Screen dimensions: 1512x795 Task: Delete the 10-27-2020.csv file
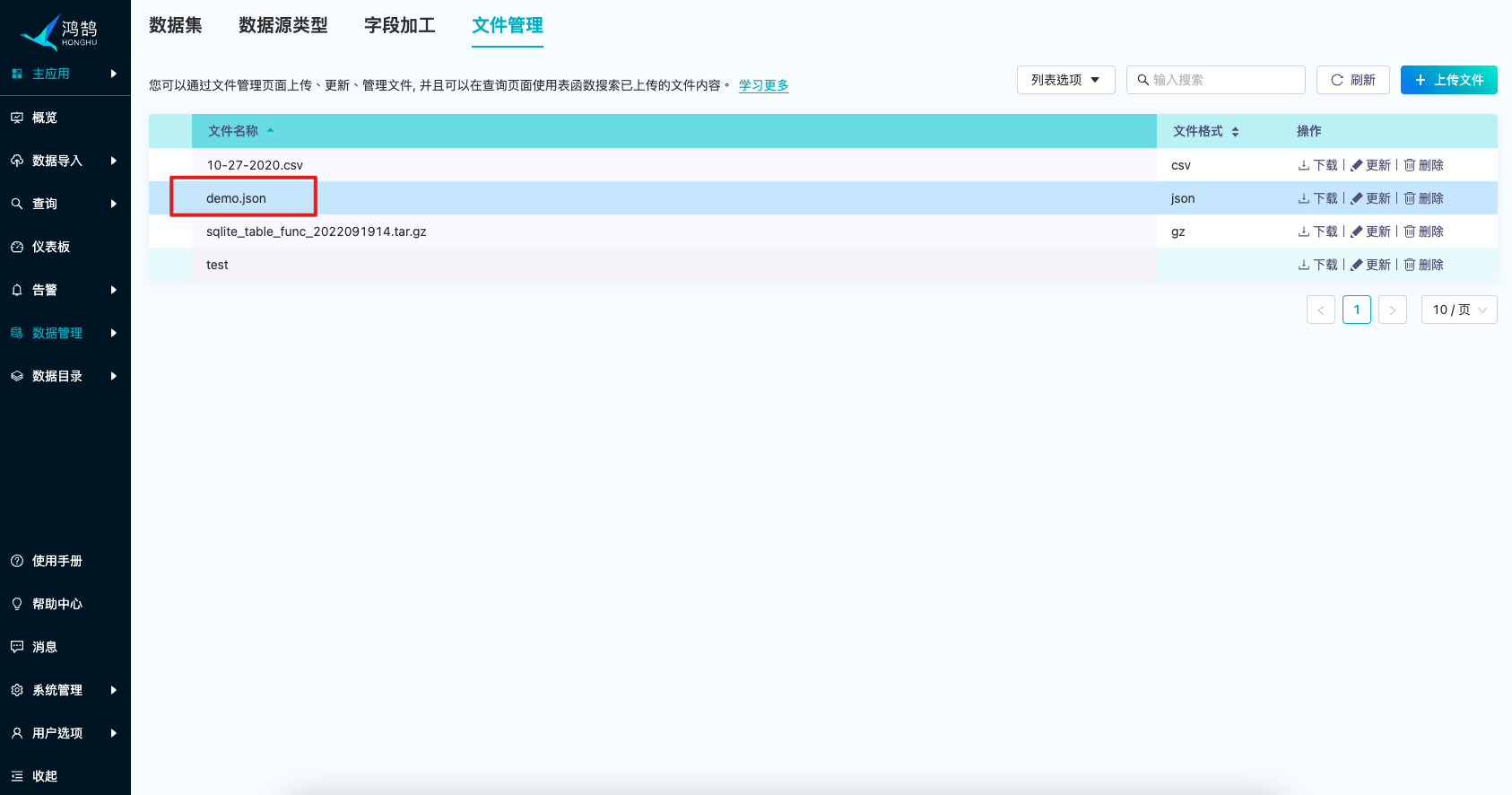click(x=1423, y=165)
